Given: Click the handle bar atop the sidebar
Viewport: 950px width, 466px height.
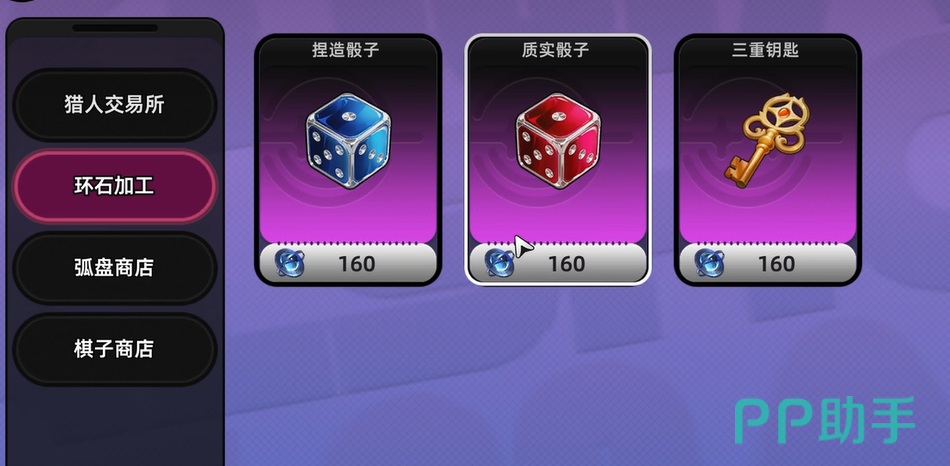Looking at the screenshot, I should click(x=115, y=28).
